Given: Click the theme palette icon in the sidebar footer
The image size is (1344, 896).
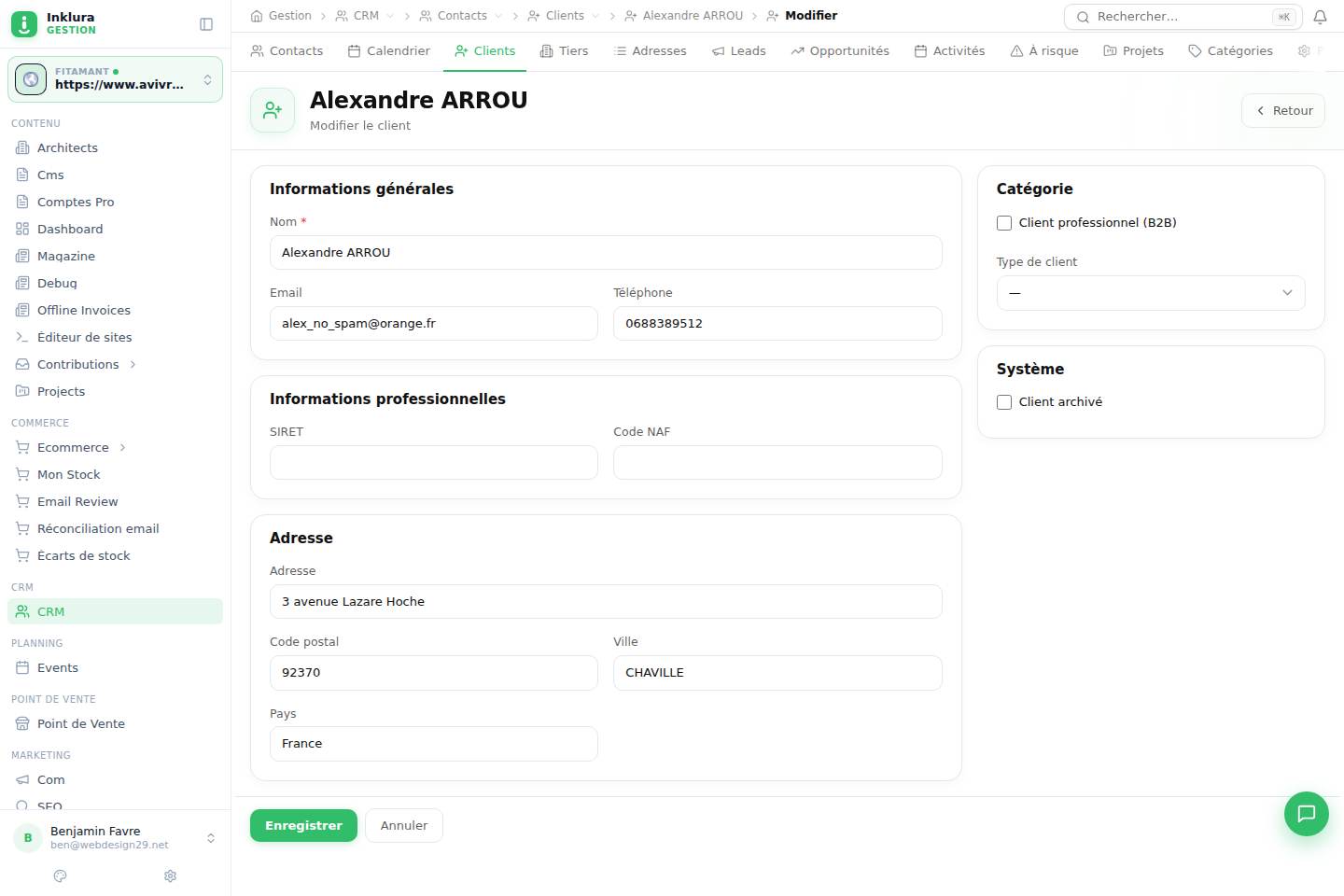Looking at the screenshot, I should [61, 875].
